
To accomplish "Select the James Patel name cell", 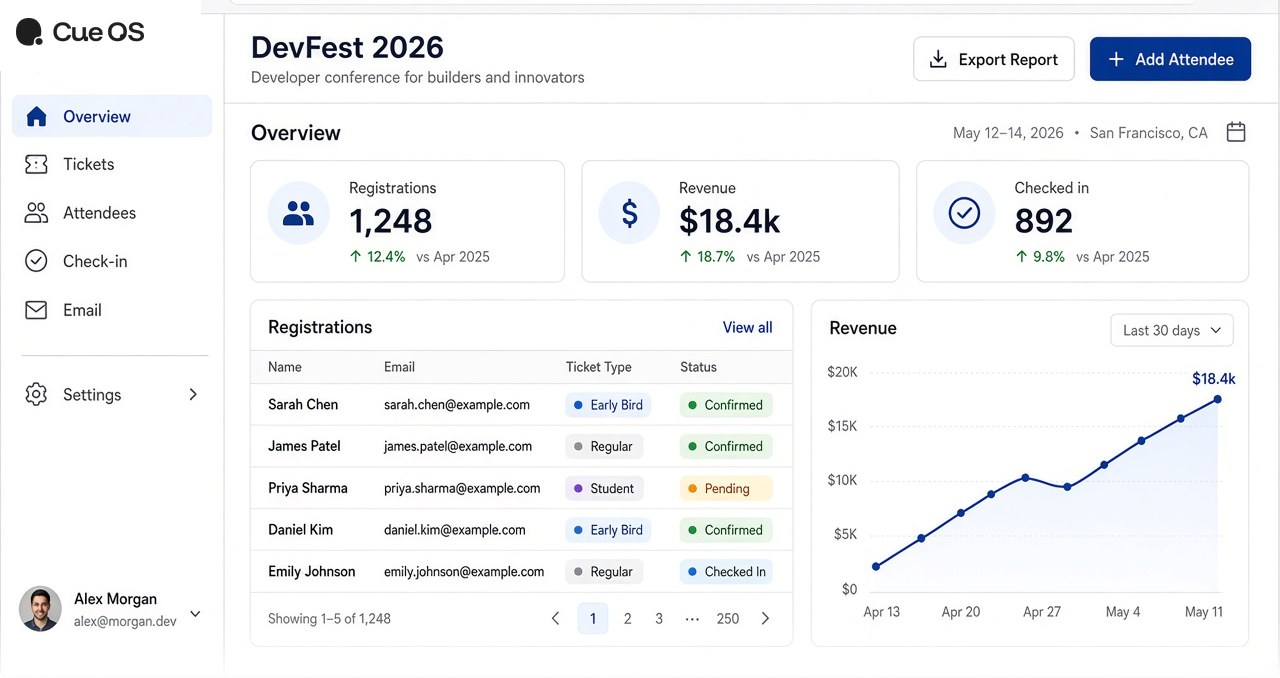I will tap(304, 446).
